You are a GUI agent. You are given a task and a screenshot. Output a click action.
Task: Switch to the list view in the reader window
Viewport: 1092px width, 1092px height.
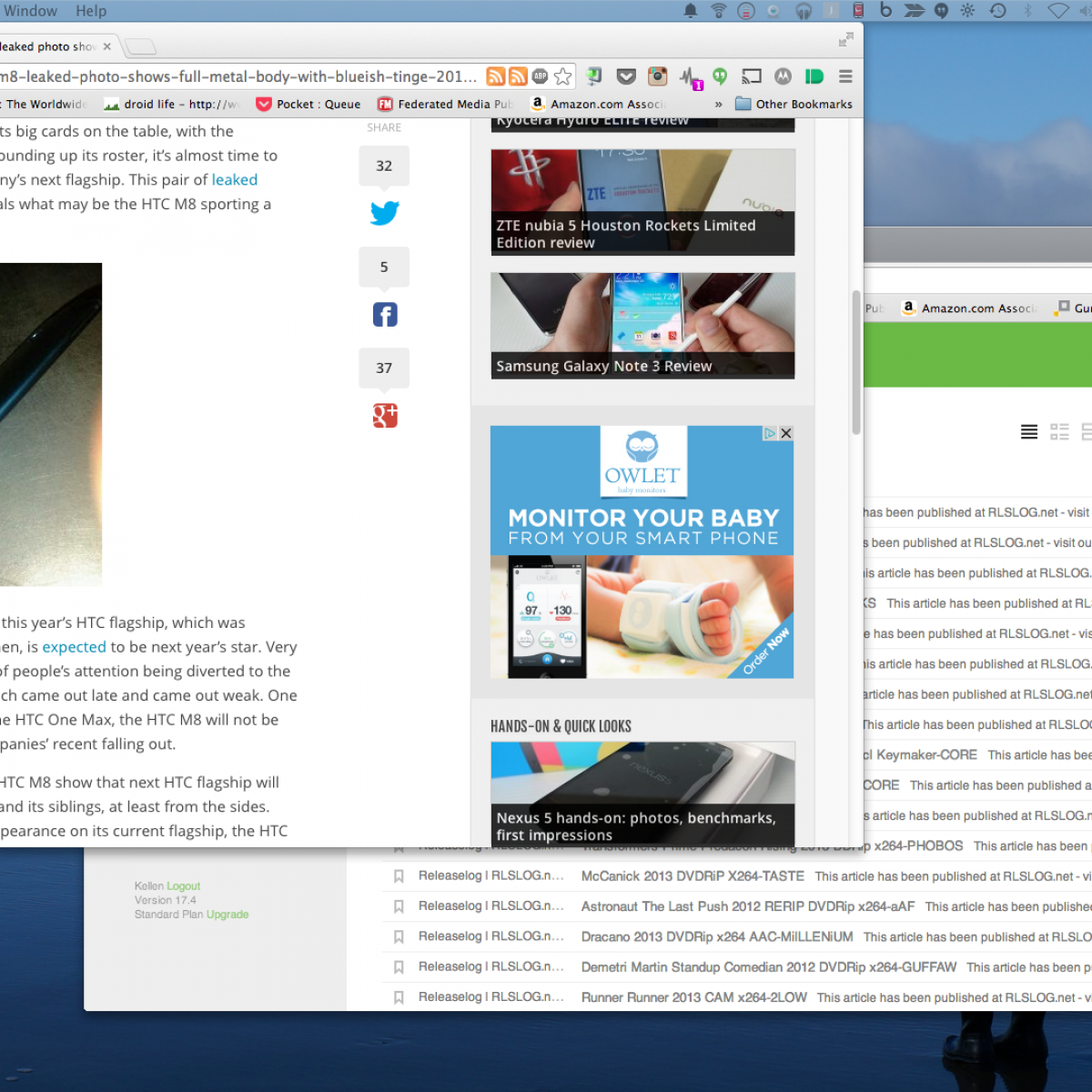(x=1029, y=432)
